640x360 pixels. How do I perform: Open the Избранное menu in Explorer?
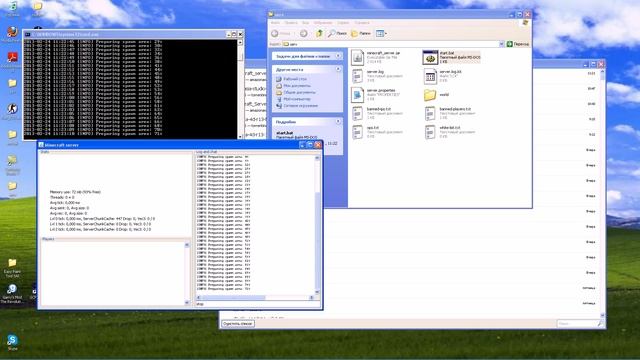click(x=323, y=22)
